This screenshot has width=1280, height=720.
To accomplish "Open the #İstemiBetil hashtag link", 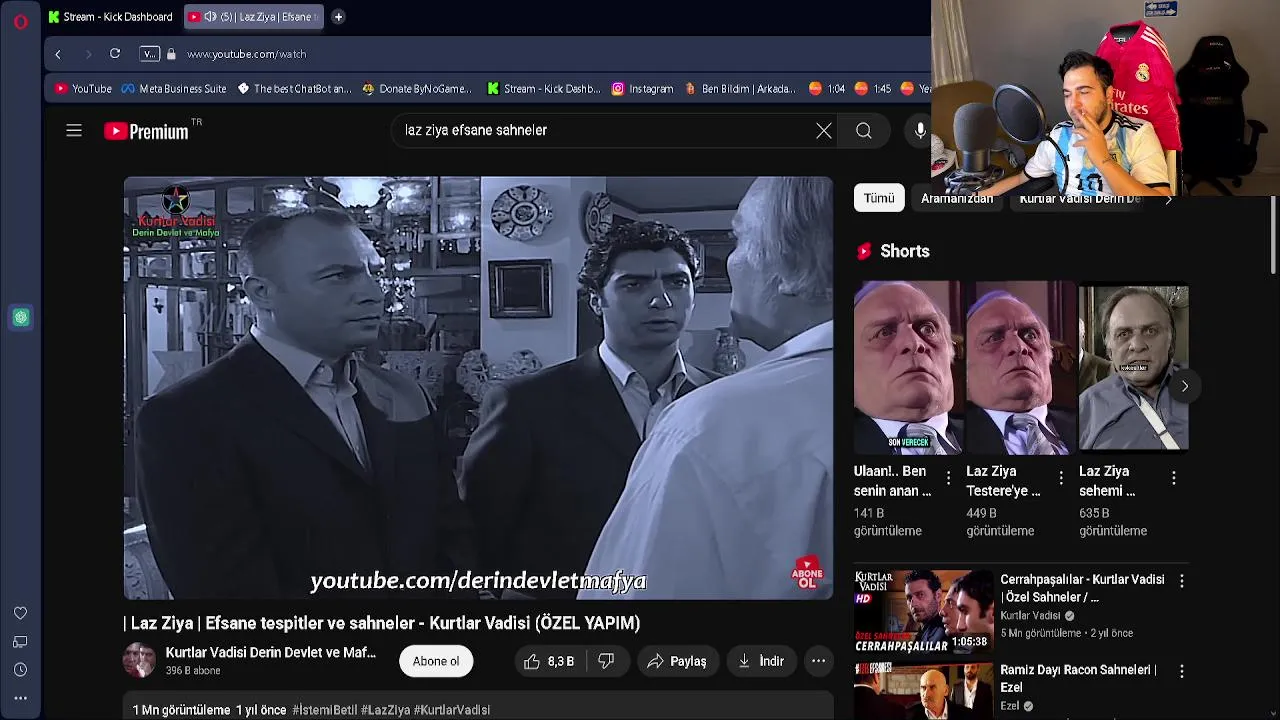I will pos(325,710).
